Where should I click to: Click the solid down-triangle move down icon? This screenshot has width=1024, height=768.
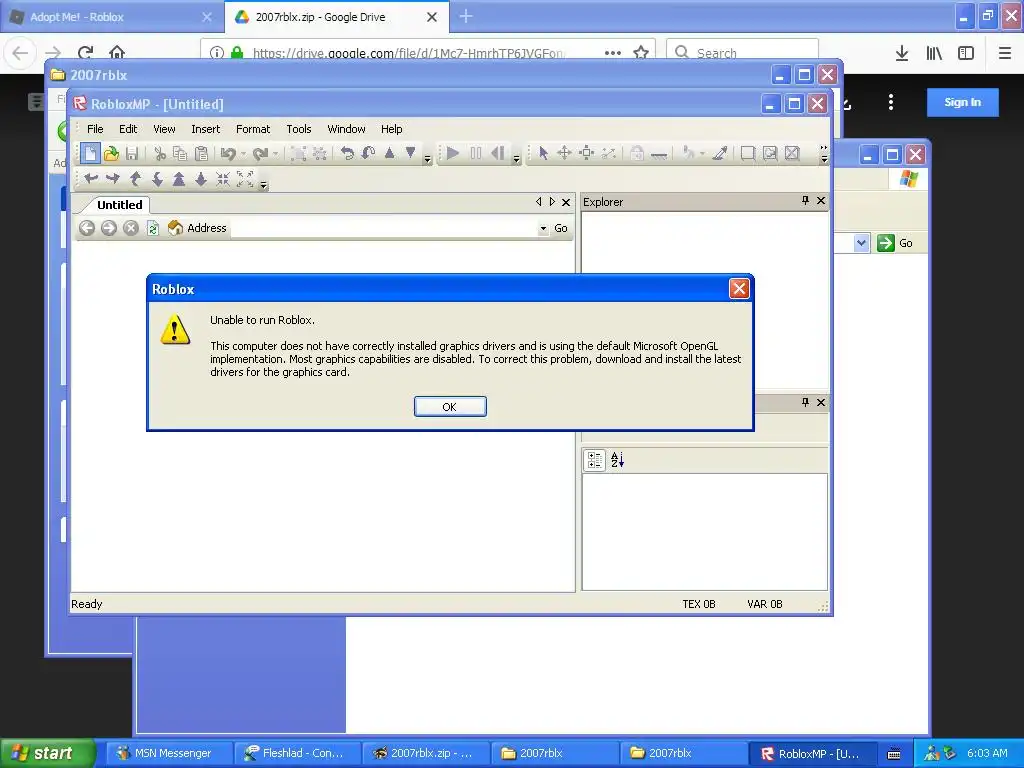(410, 153)
